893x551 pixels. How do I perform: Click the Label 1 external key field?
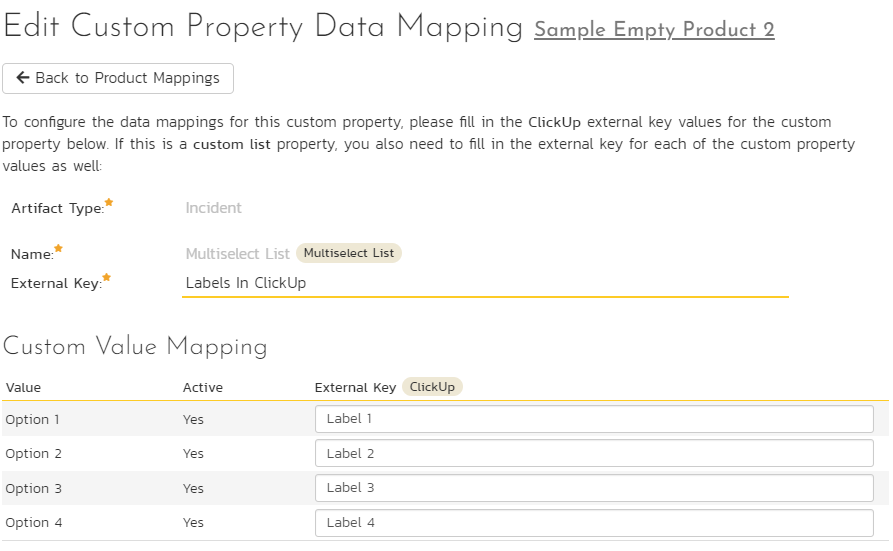pyautogui.click(x=594, y=419)
